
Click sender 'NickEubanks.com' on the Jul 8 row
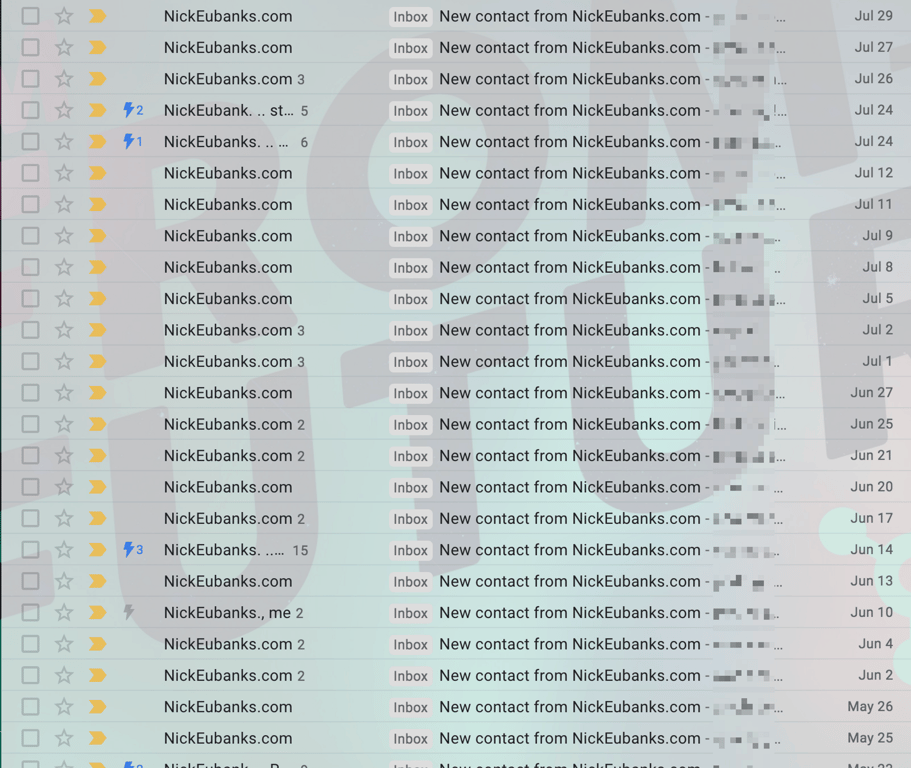click(x=228, y=267)
